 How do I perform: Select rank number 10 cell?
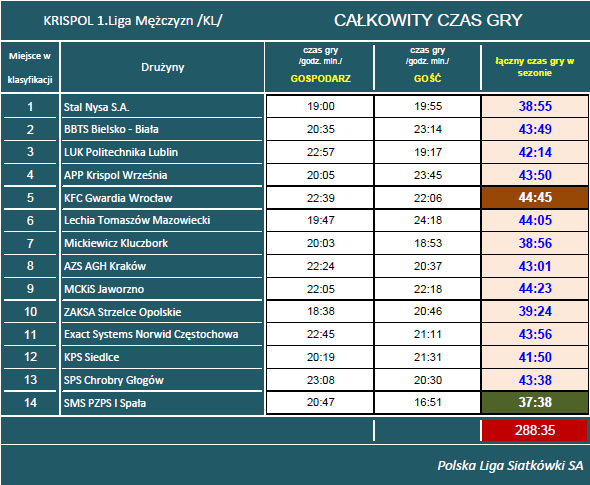pyautogui.click(x=30, y=312)
